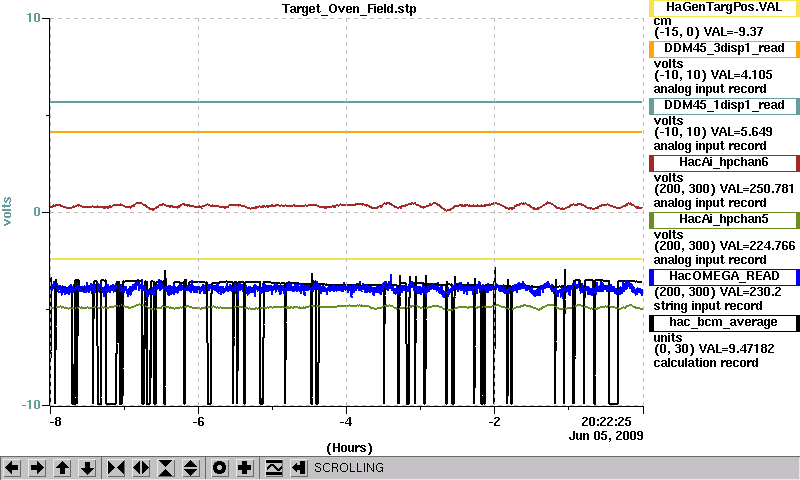This screenshot has width=800, height=480.
Task: Click the arrow-to-bar auto scroll icon
Action: click(299, 468)
